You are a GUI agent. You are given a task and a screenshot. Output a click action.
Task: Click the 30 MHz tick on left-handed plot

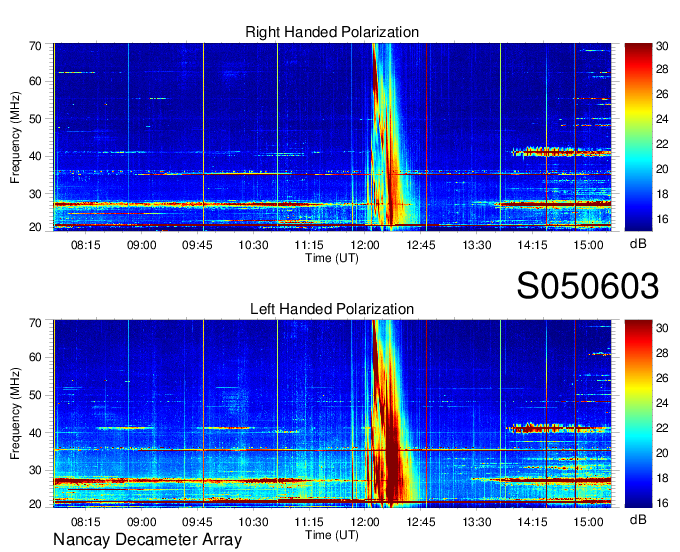(35, 470)
